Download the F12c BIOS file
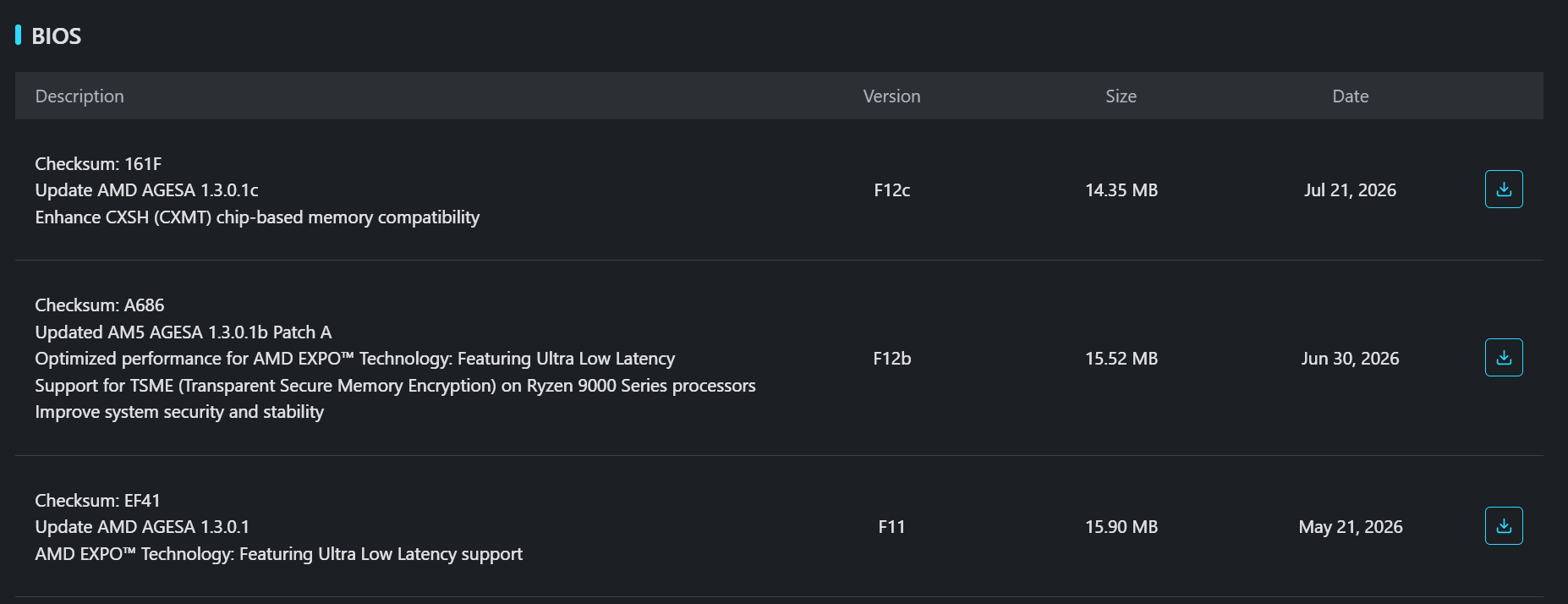Screen dimensions: 1568x604 click(x=1504, y=189)
